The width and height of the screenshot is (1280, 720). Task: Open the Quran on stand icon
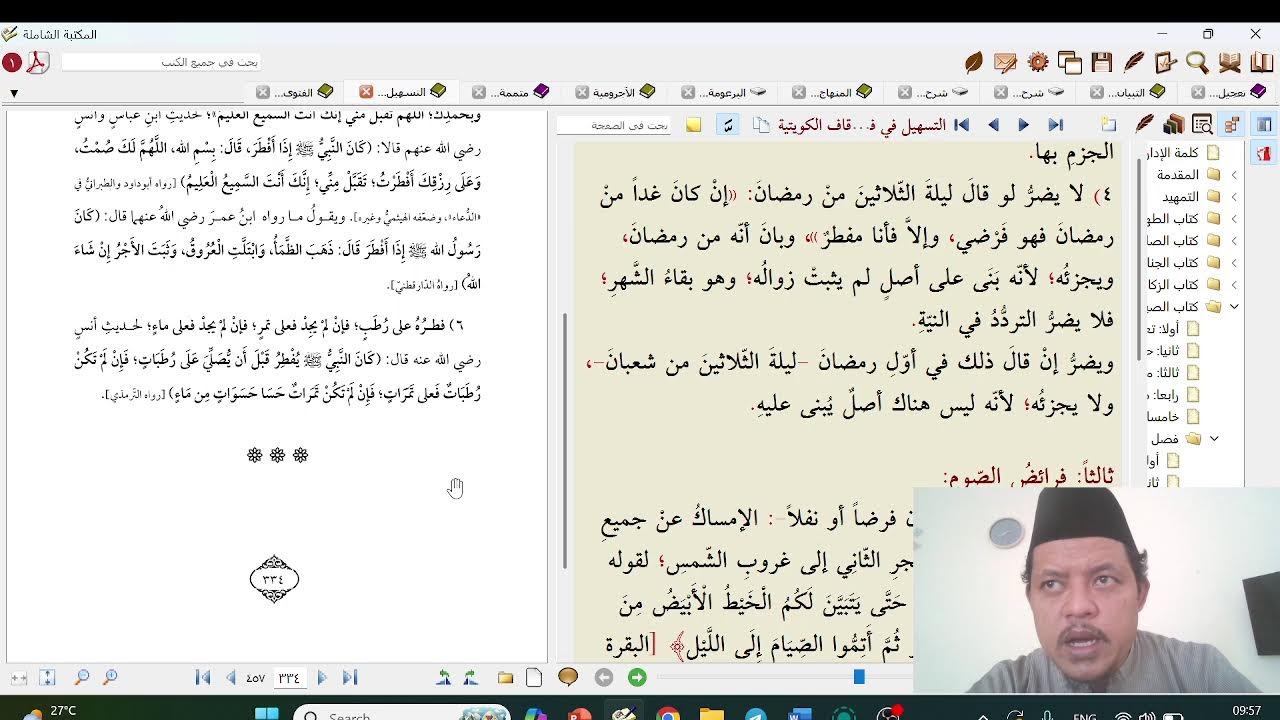pos(1229,62)
